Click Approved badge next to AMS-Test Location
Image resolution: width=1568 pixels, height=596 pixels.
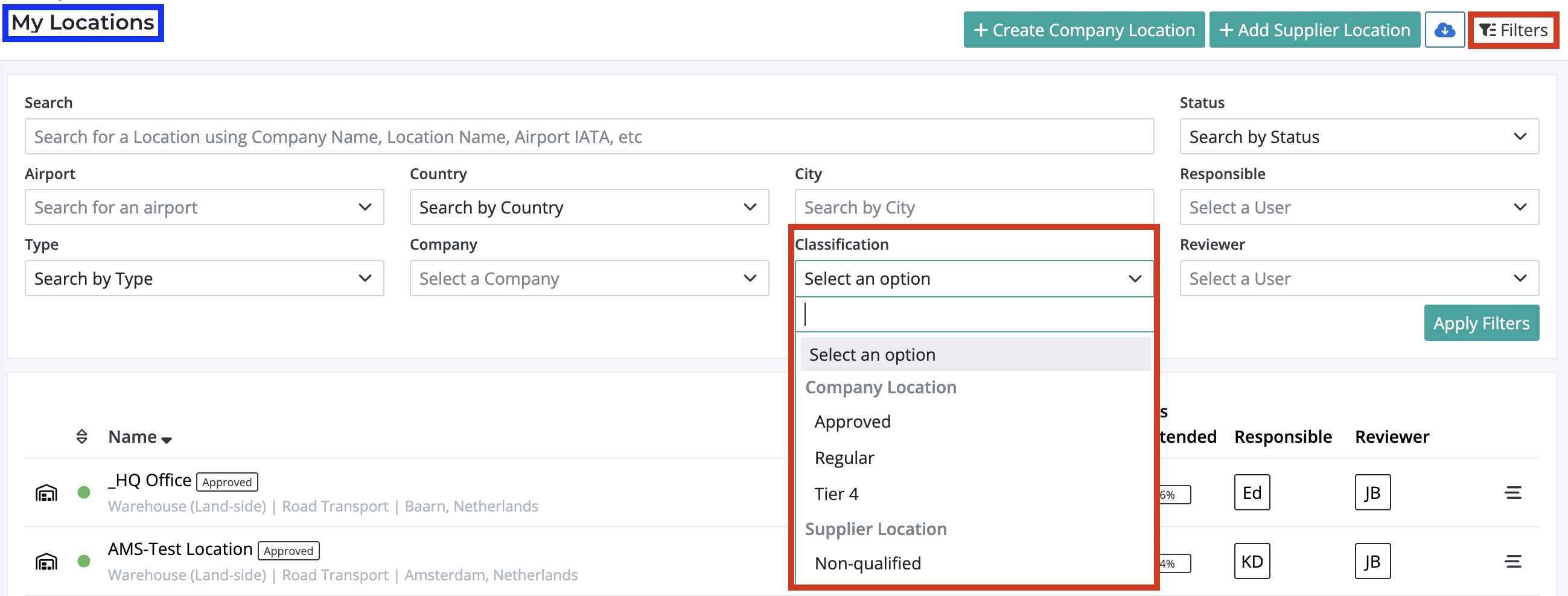pyautogui.click(x=288, y=551)
